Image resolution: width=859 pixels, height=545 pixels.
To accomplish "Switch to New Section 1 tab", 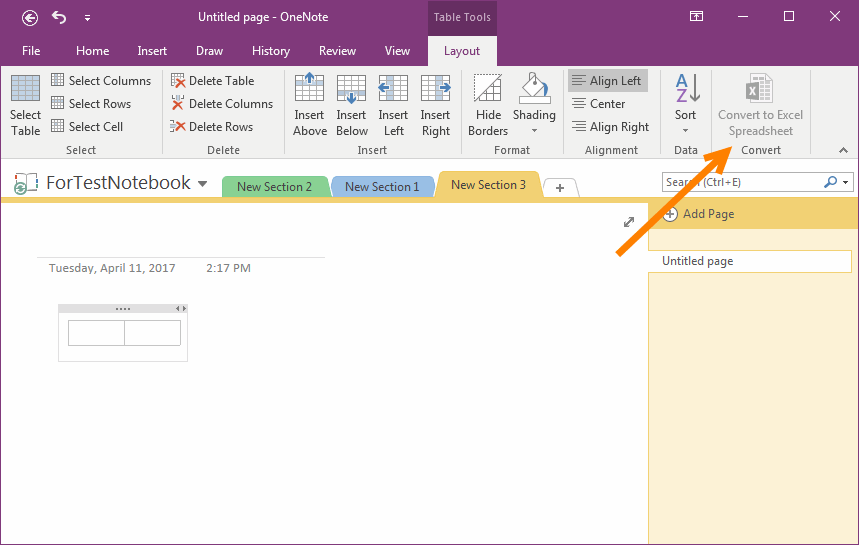I will tap(382, 187).
